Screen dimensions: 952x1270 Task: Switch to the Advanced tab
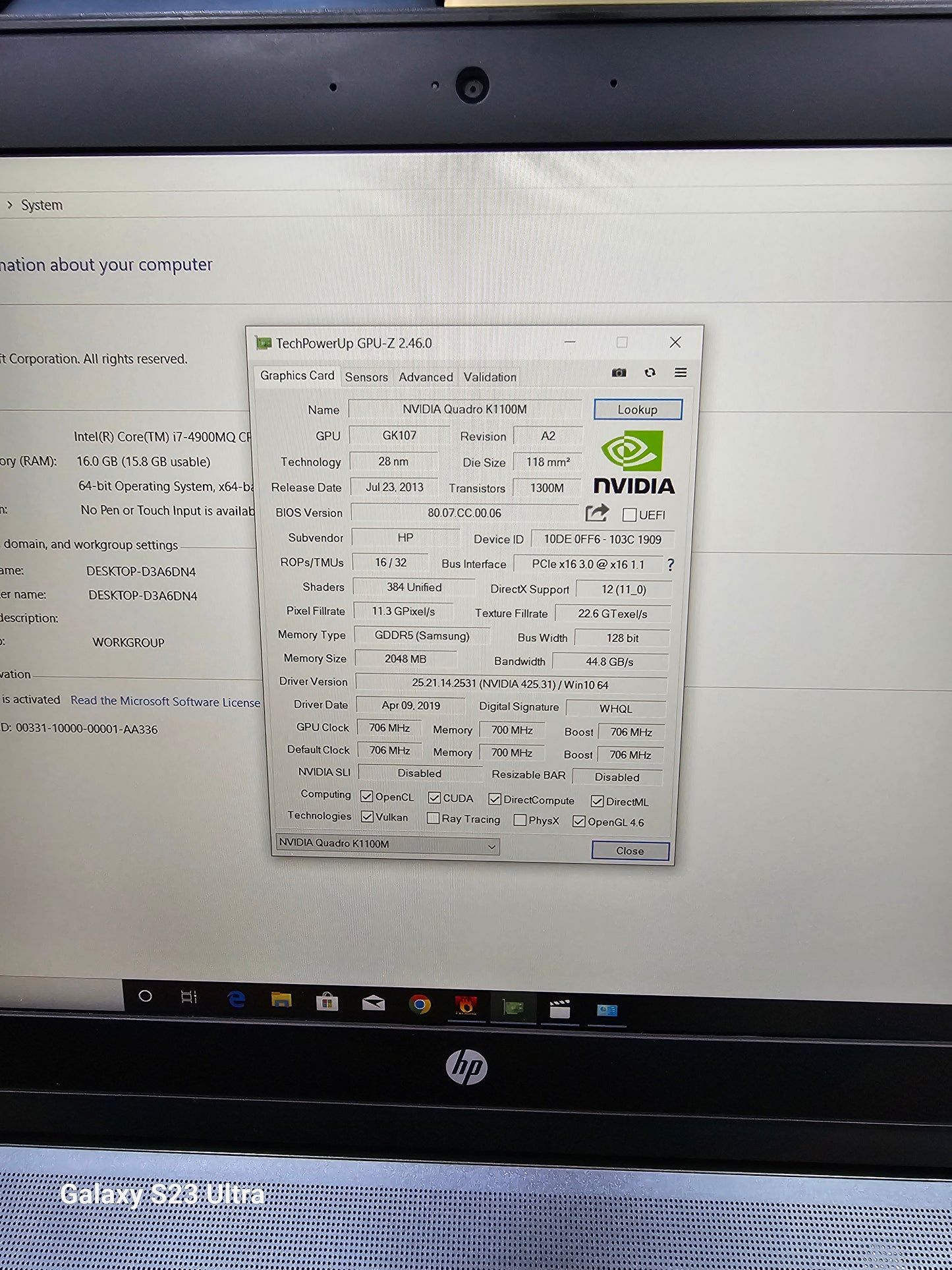click(x=426, y=377)
